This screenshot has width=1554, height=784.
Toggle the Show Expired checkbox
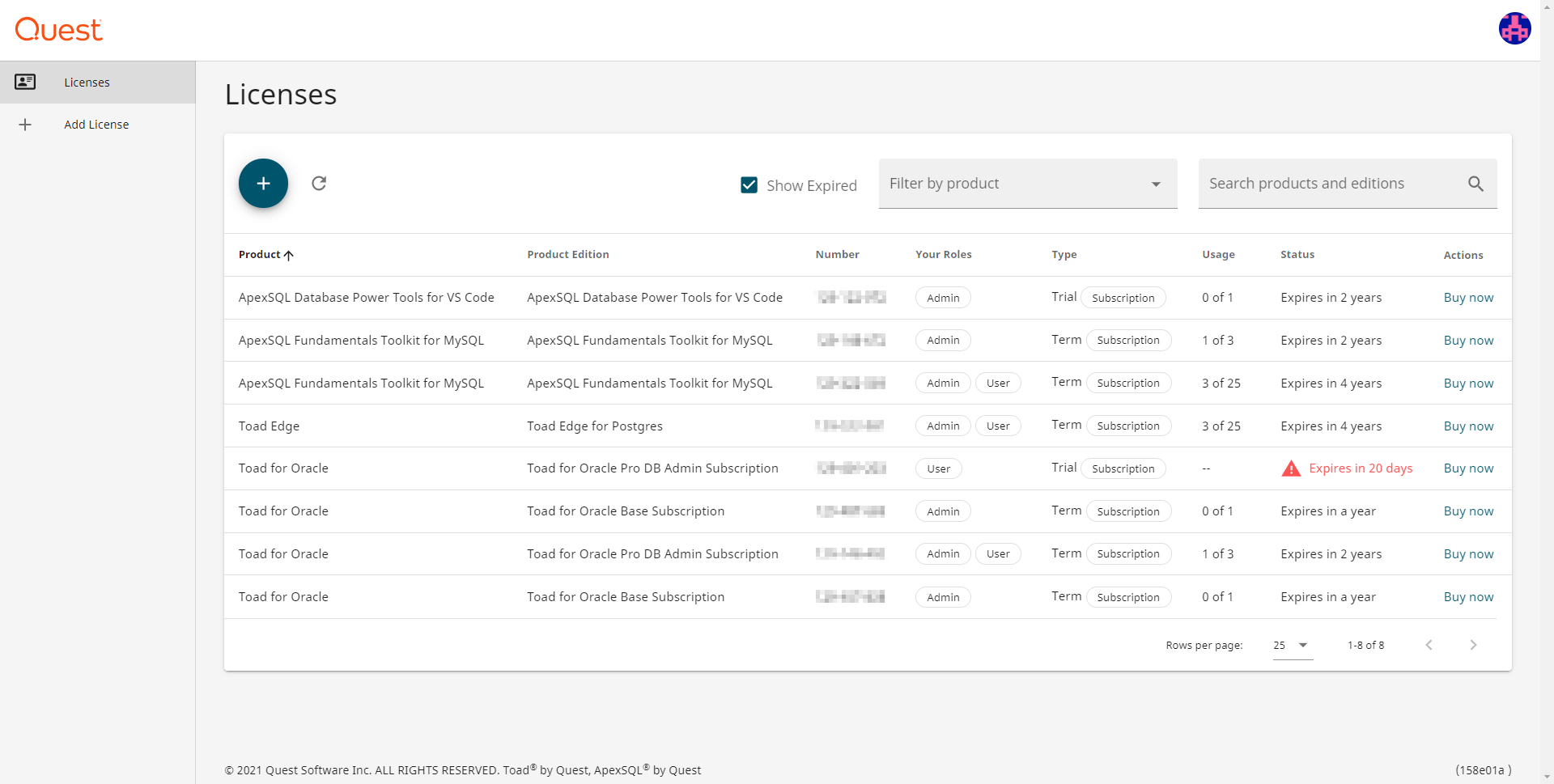pyautogui.click(x=749, y=185)
